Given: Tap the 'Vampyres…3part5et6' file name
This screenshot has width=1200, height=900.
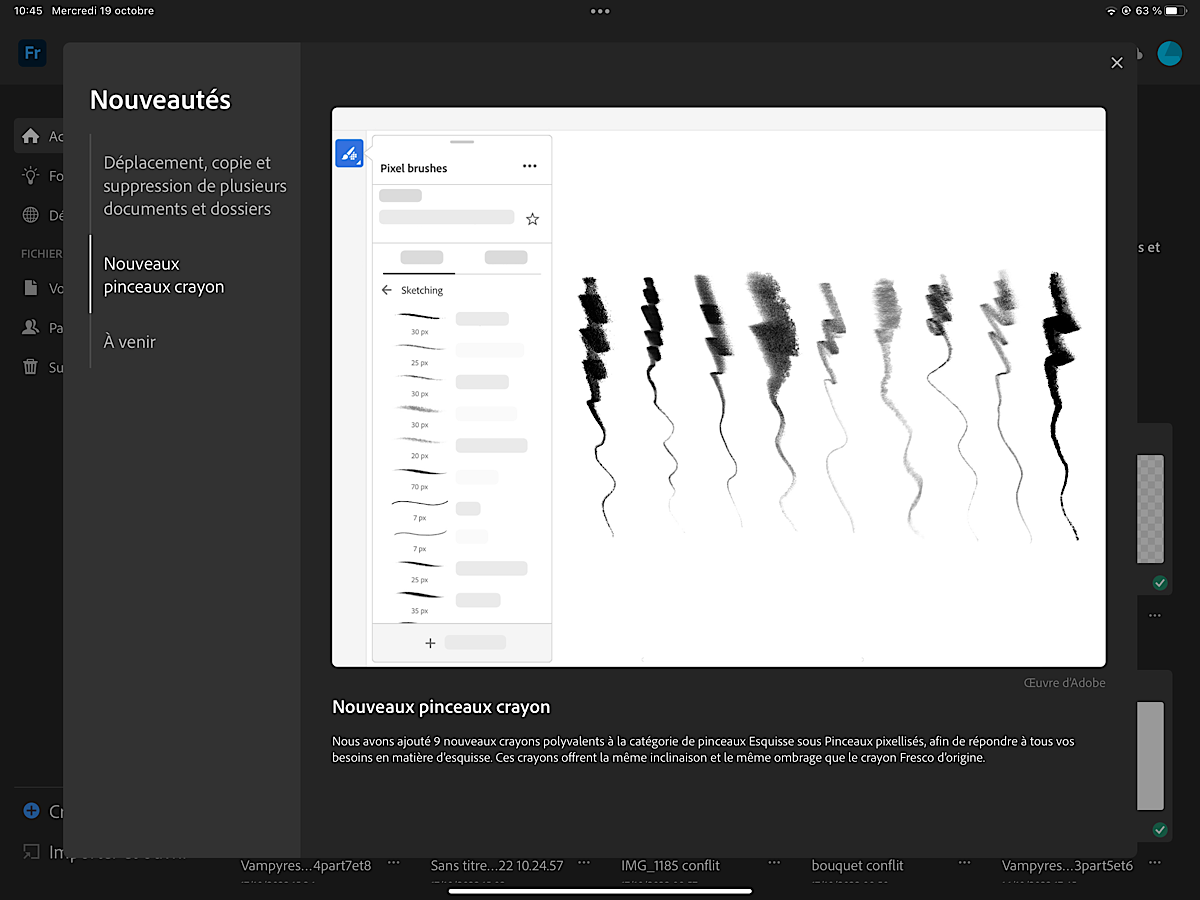Looking at the screenshot, I should (x=1068, y=866).
